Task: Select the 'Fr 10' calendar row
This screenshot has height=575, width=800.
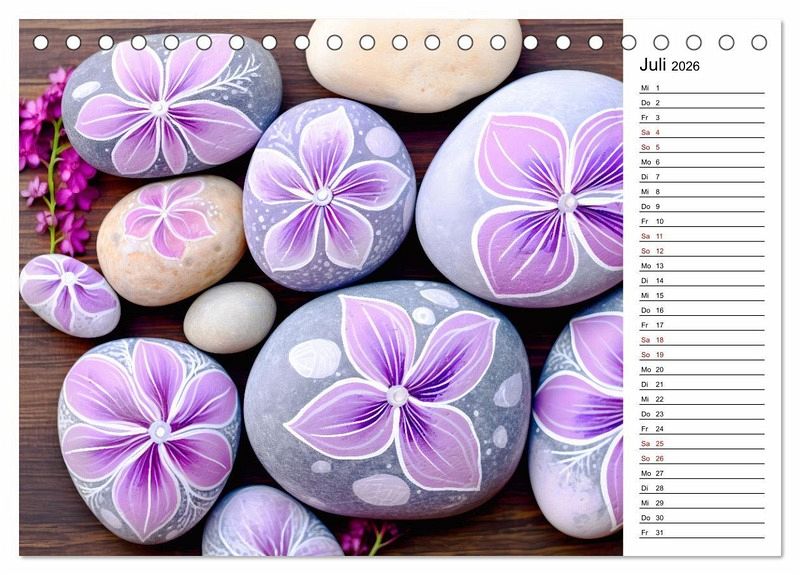Action: 702,221
